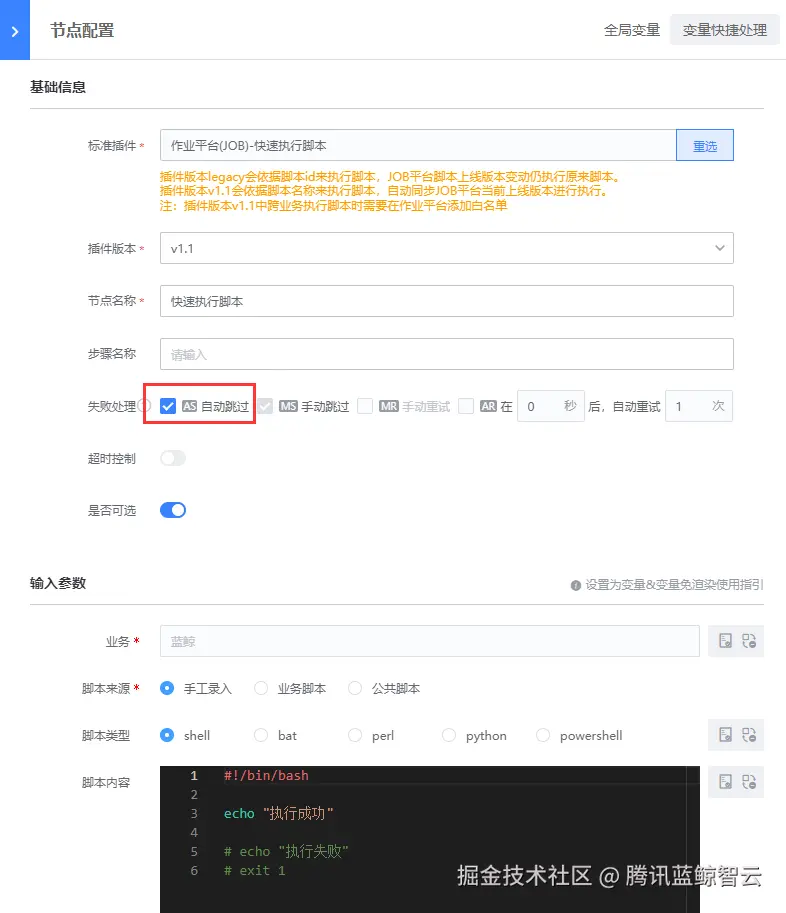This screenshot has width=786, height=913.
Task: Click the info icon before 设置为变量&变量免渲染使用指引
Action: click(x=575, y=585)
